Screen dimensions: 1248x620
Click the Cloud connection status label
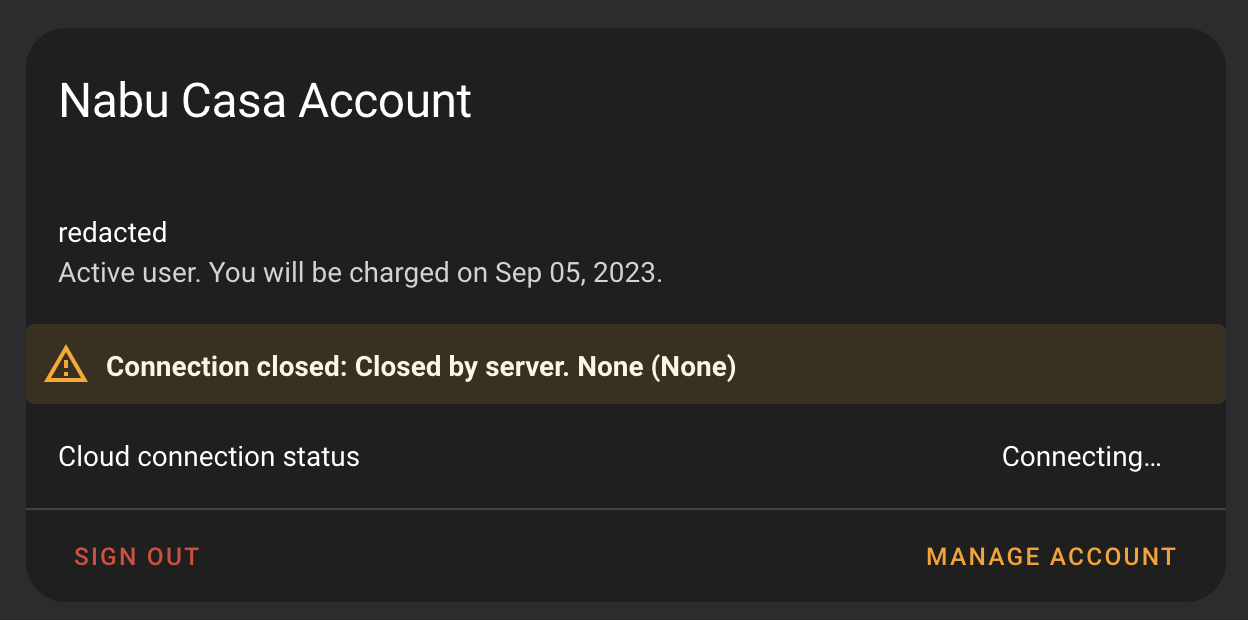[208, 456]
